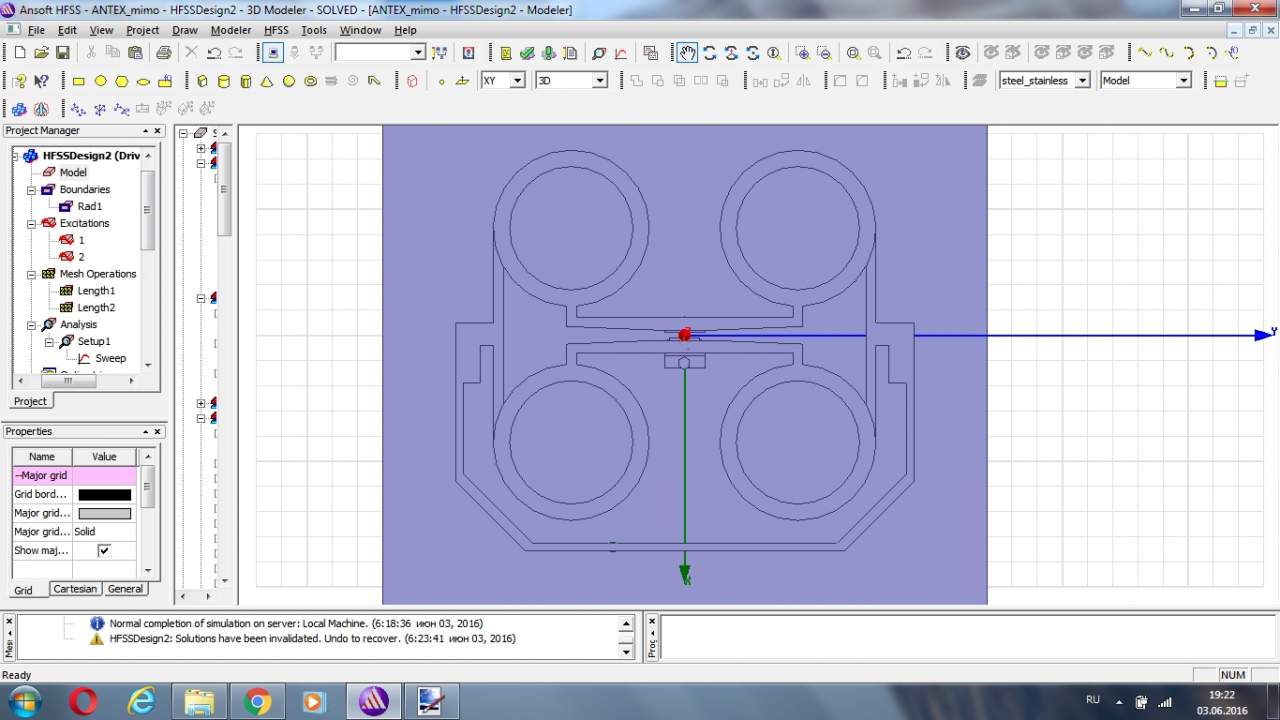The image size is (1280, 720).
Task: Click the Draw sphere tool
Action: point(289,81)
